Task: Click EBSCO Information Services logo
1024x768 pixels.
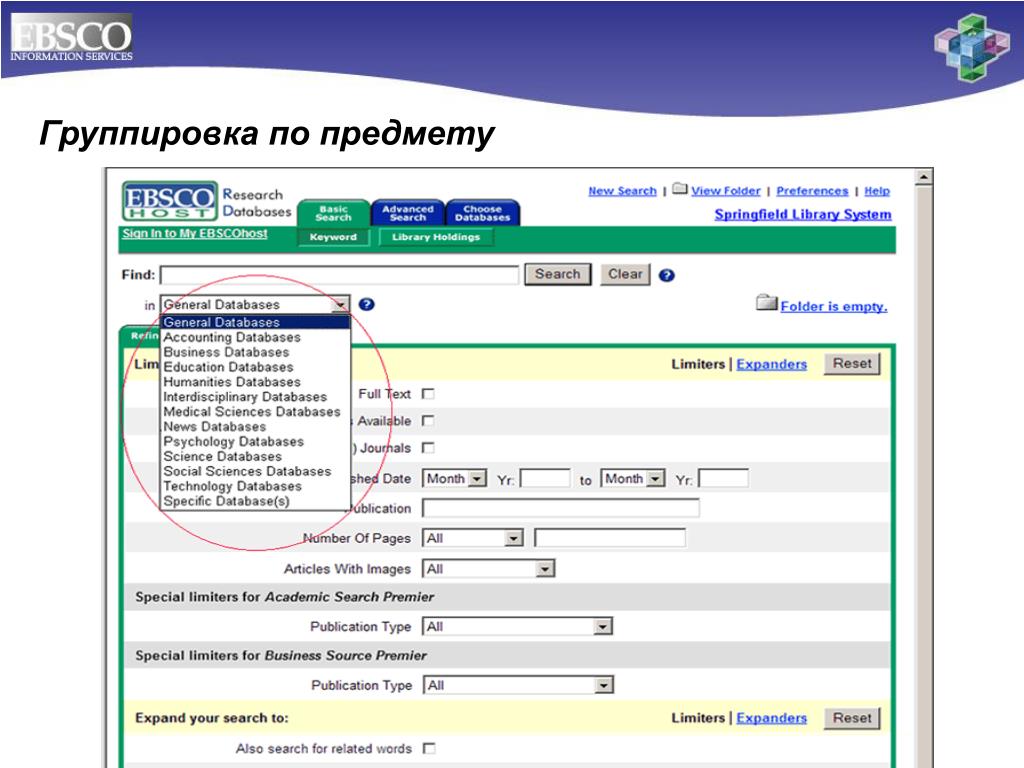Action: (x=71, y=38)
